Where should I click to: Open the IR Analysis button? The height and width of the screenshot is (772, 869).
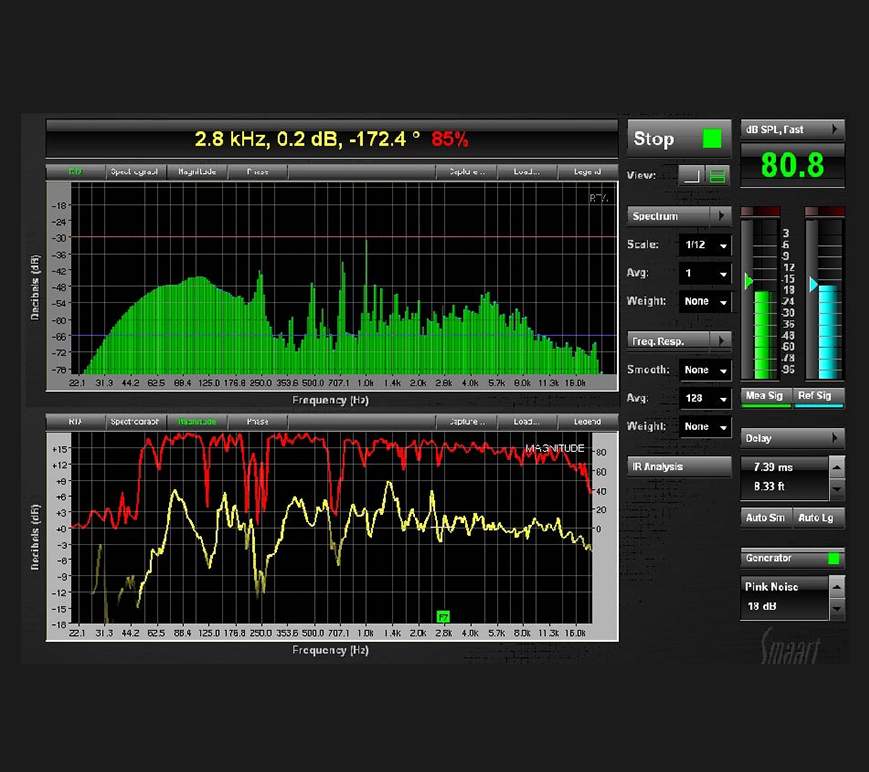point(679,467)
